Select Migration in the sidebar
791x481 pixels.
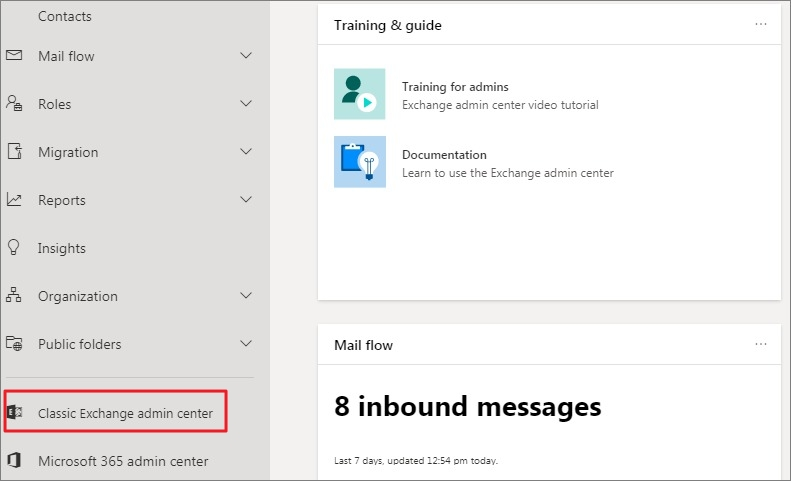(68, 152)
